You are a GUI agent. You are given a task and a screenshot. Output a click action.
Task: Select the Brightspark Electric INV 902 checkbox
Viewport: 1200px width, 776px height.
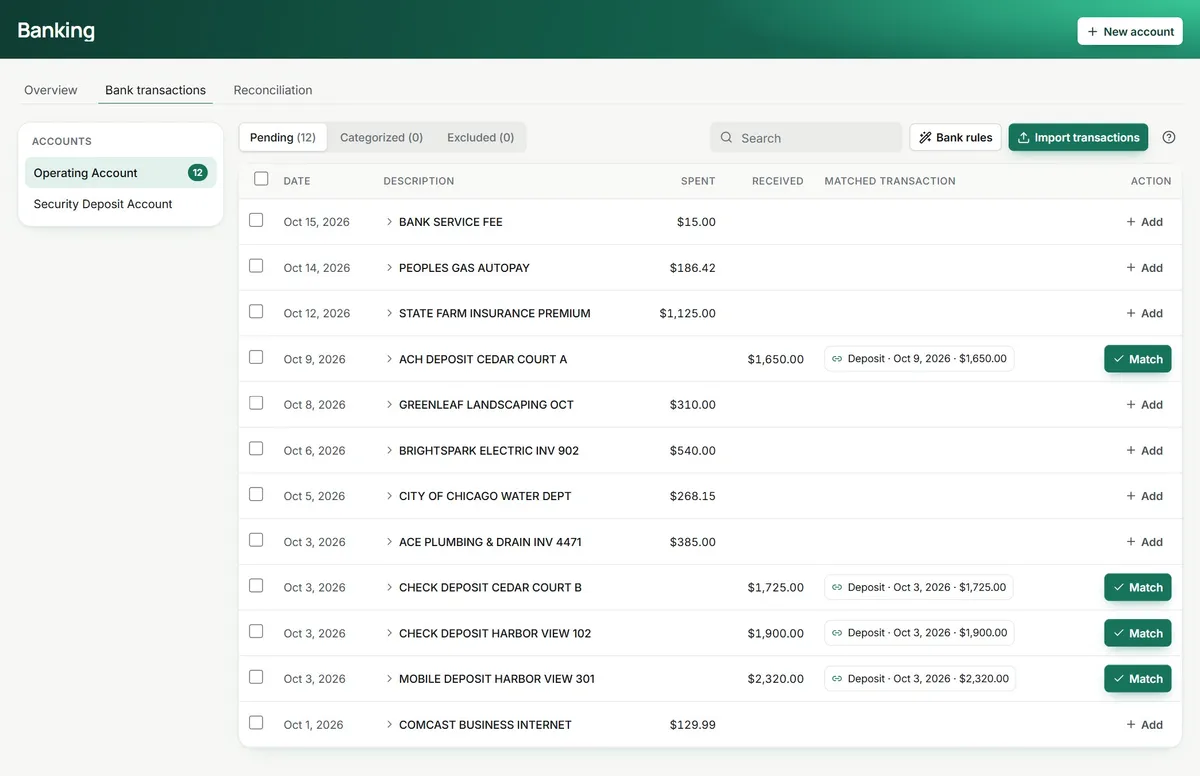click(x=256, y=449)
